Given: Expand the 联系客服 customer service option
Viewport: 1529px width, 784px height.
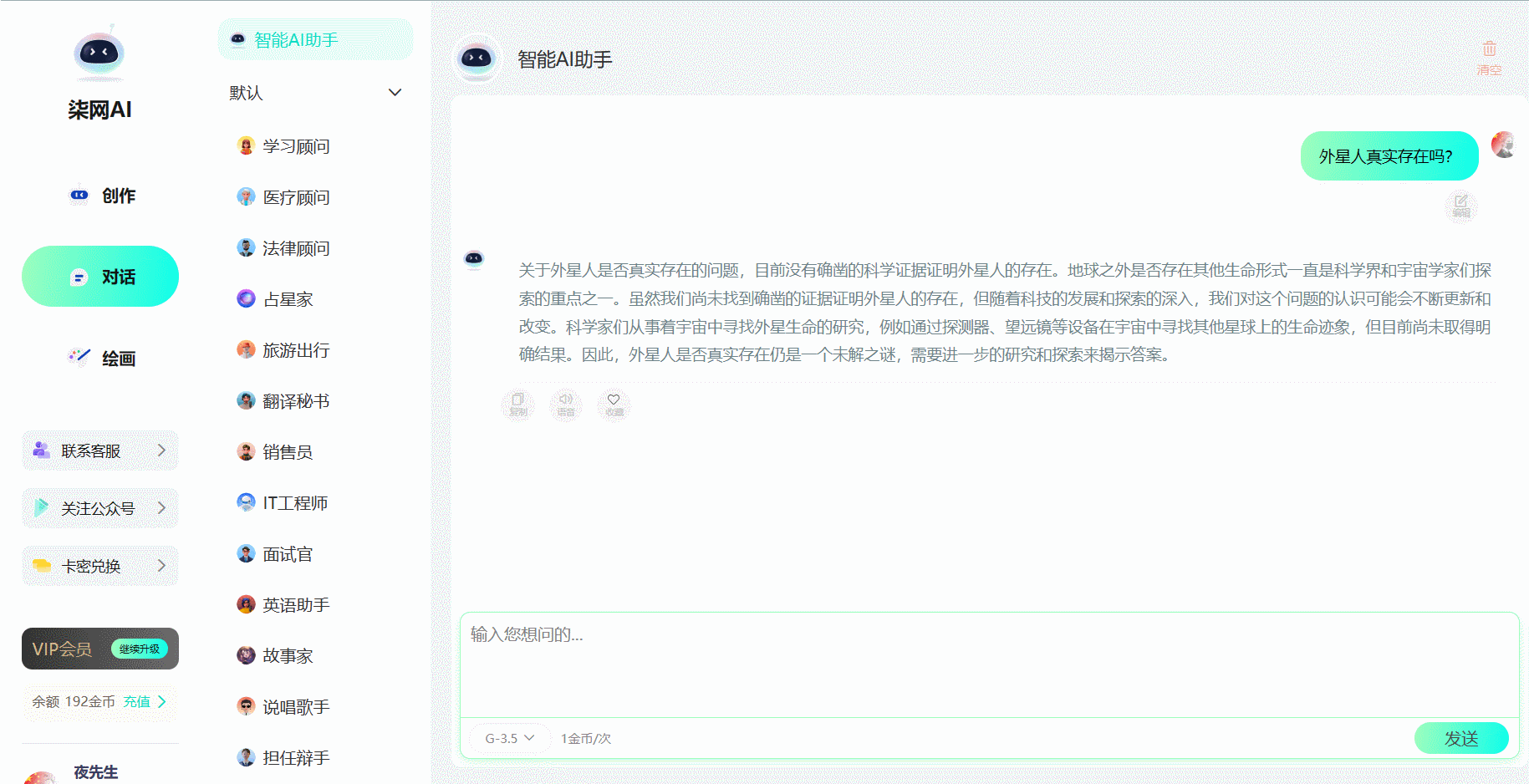Looking at the screenshot, I should click(99, 450).
